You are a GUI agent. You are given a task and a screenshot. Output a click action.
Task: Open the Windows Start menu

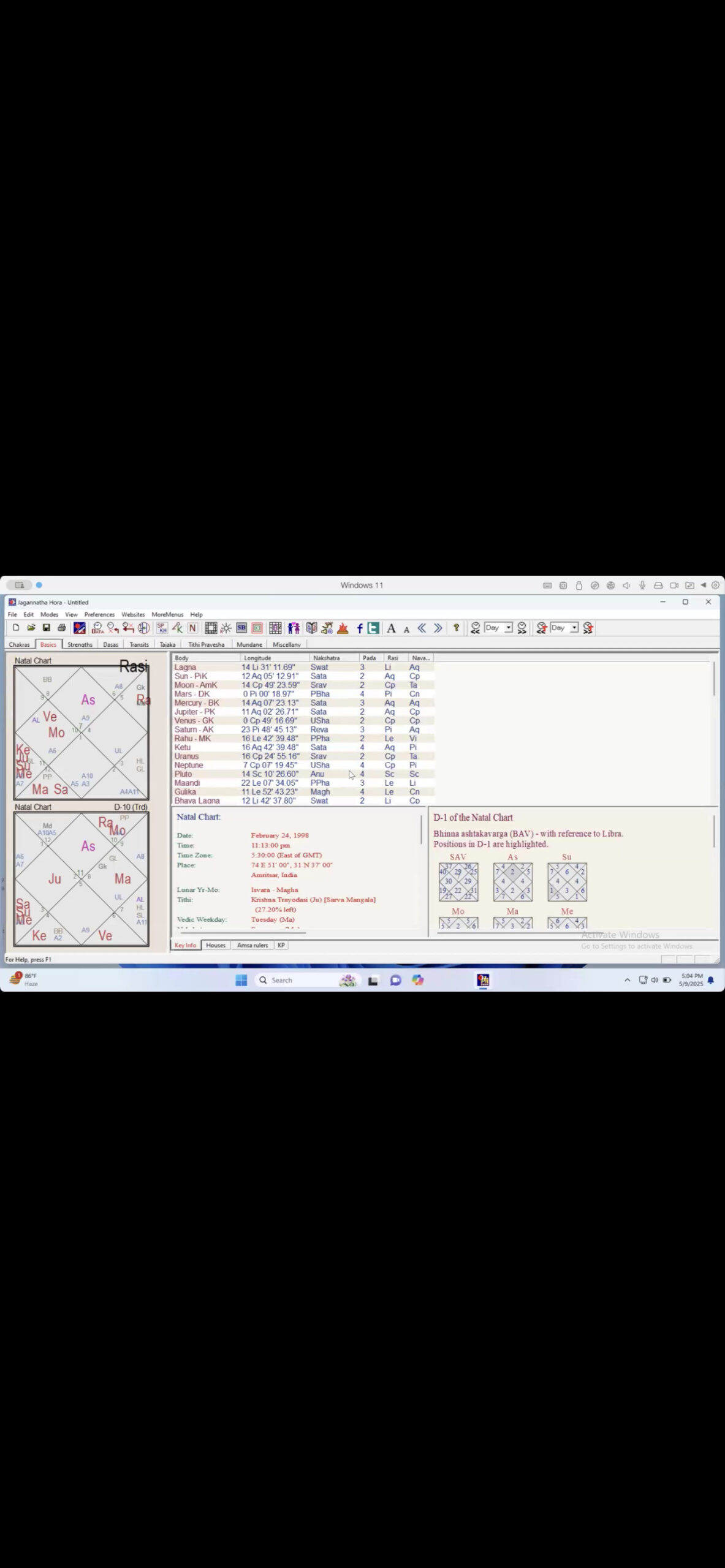click(241, 980)
